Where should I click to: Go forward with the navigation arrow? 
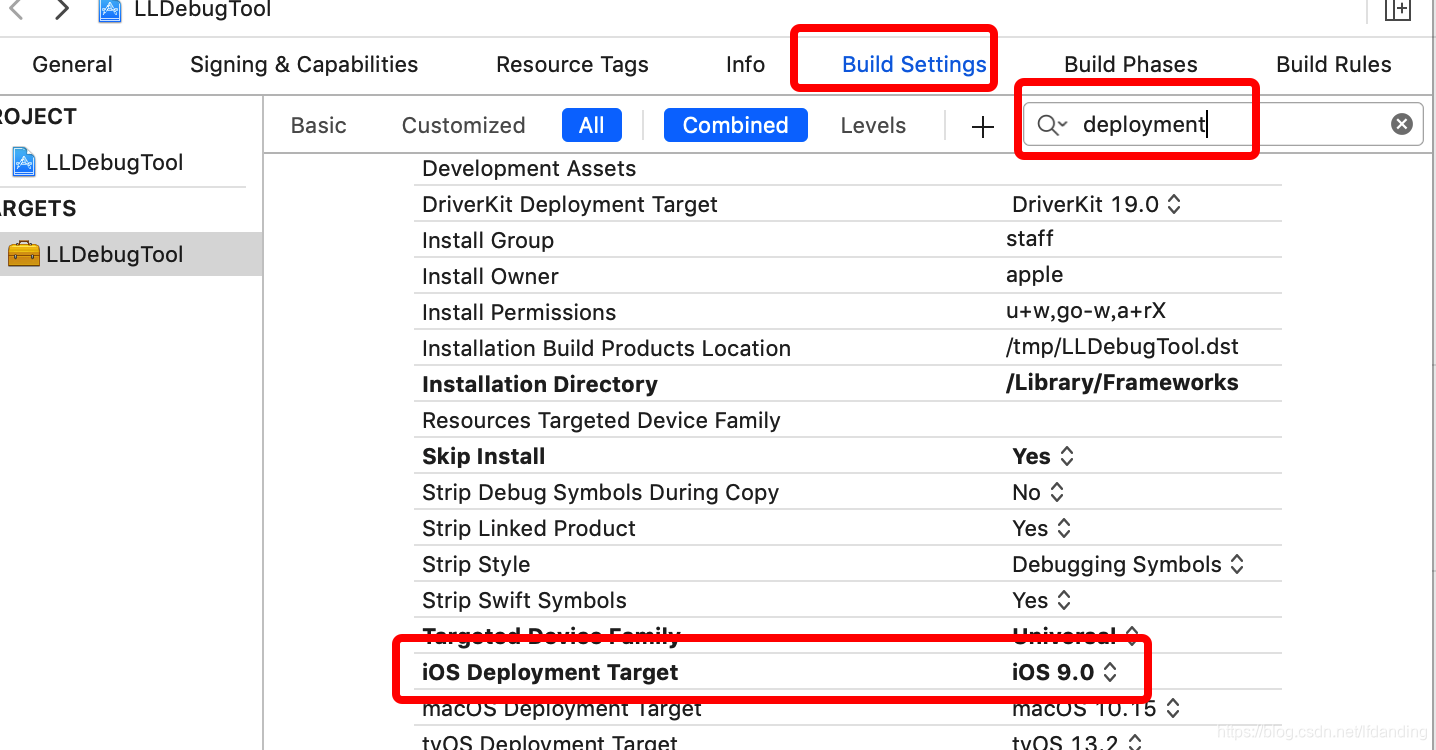coord(62,10)
